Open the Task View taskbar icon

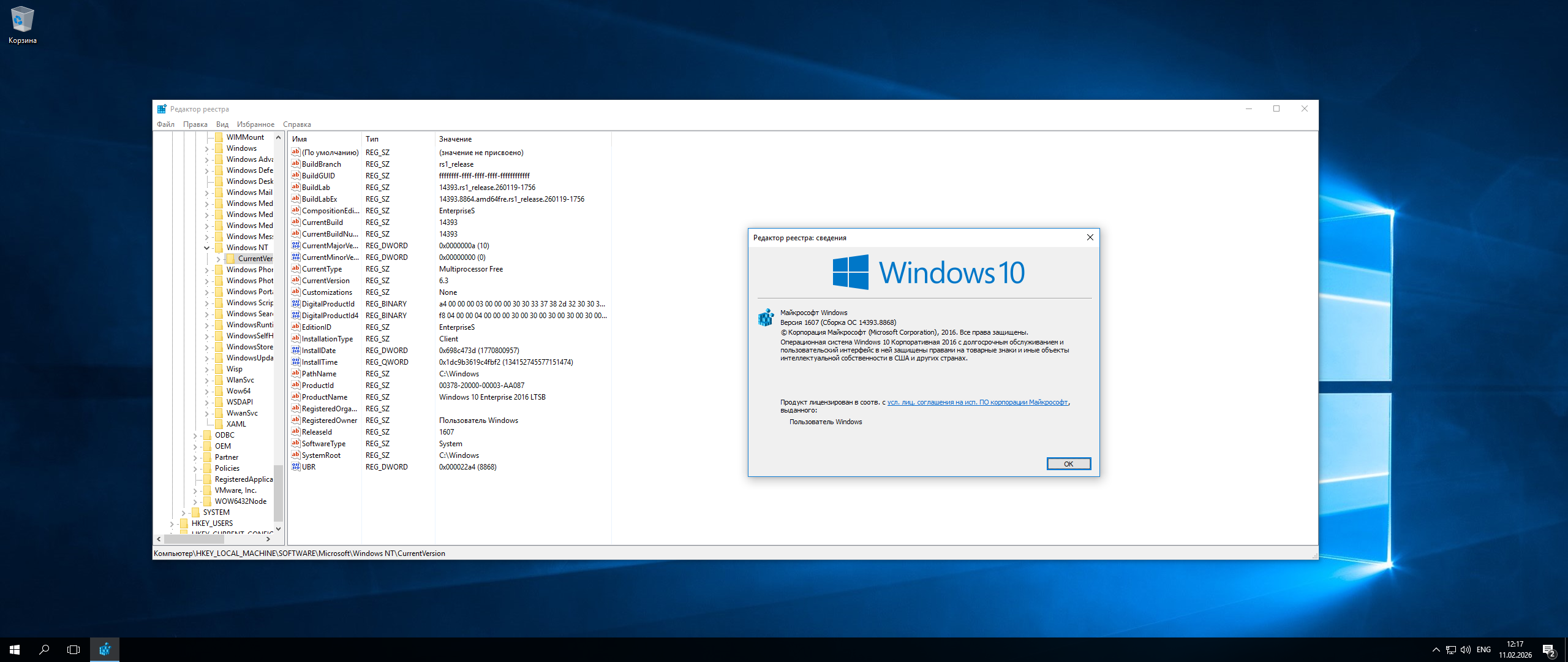click(x=73, y=650)
